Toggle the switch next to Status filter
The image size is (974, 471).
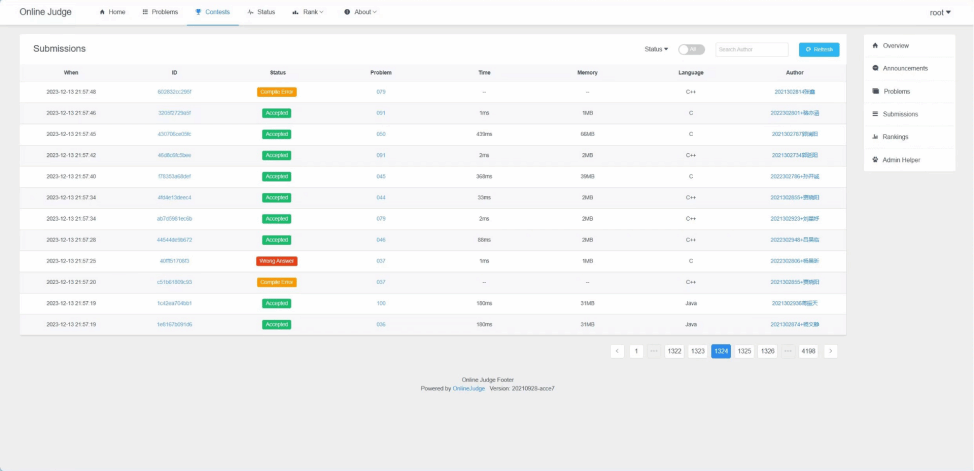691,49
